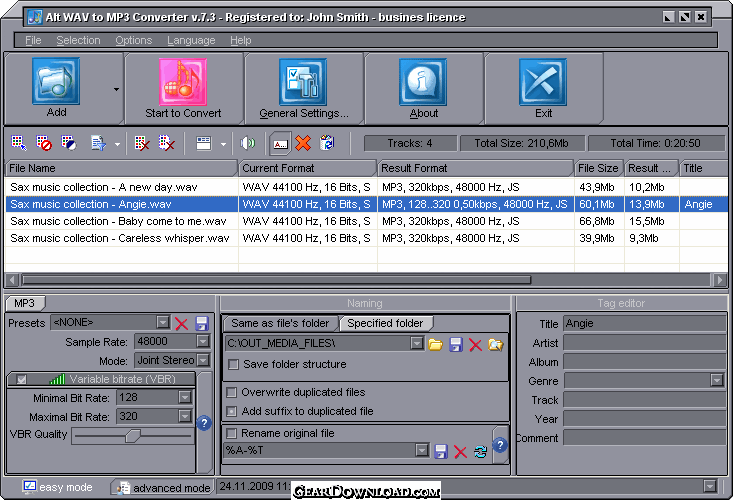Image resolution: width=733 pixels, height=500 pixels.
Task: Click the VBR Quality slider
Action: (x=131, y=436)
